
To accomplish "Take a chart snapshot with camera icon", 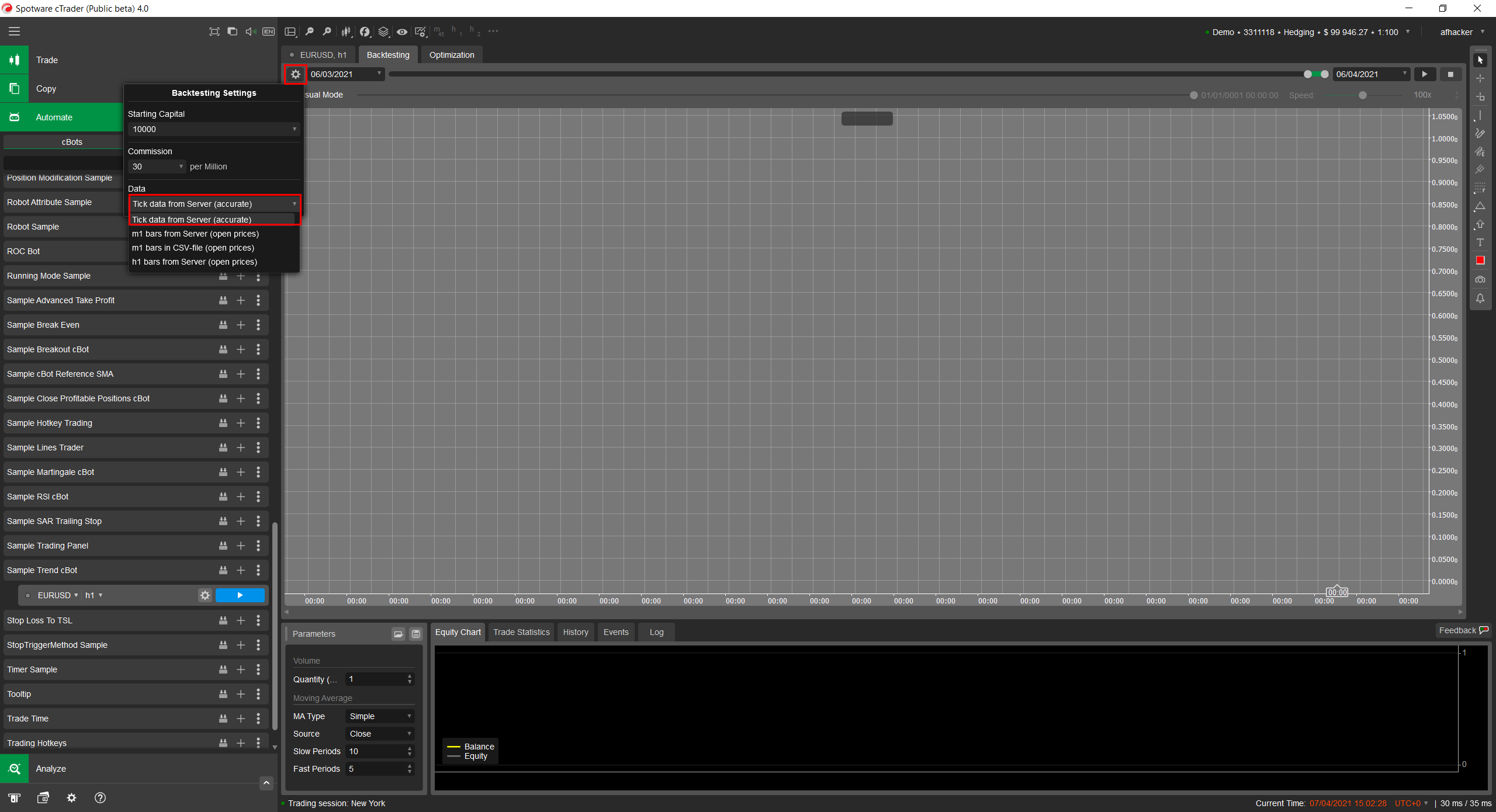I will tap(1480, 280).
